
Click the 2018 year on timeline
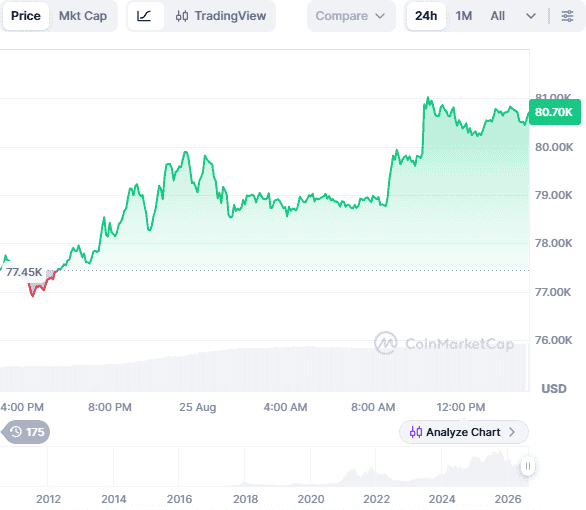point(246,499)
